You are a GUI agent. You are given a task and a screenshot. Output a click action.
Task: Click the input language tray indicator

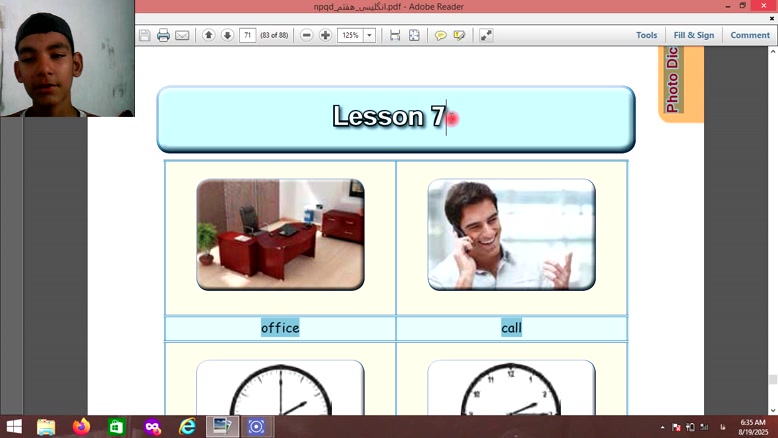tap(722, 427)
